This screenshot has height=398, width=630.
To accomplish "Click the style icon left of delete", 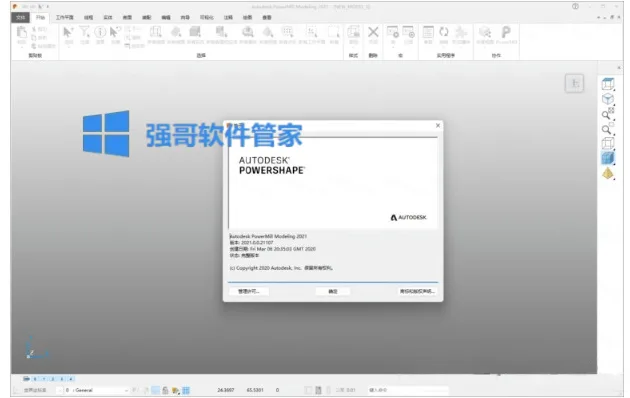I will pyautogui.click(x=354, y=32).
